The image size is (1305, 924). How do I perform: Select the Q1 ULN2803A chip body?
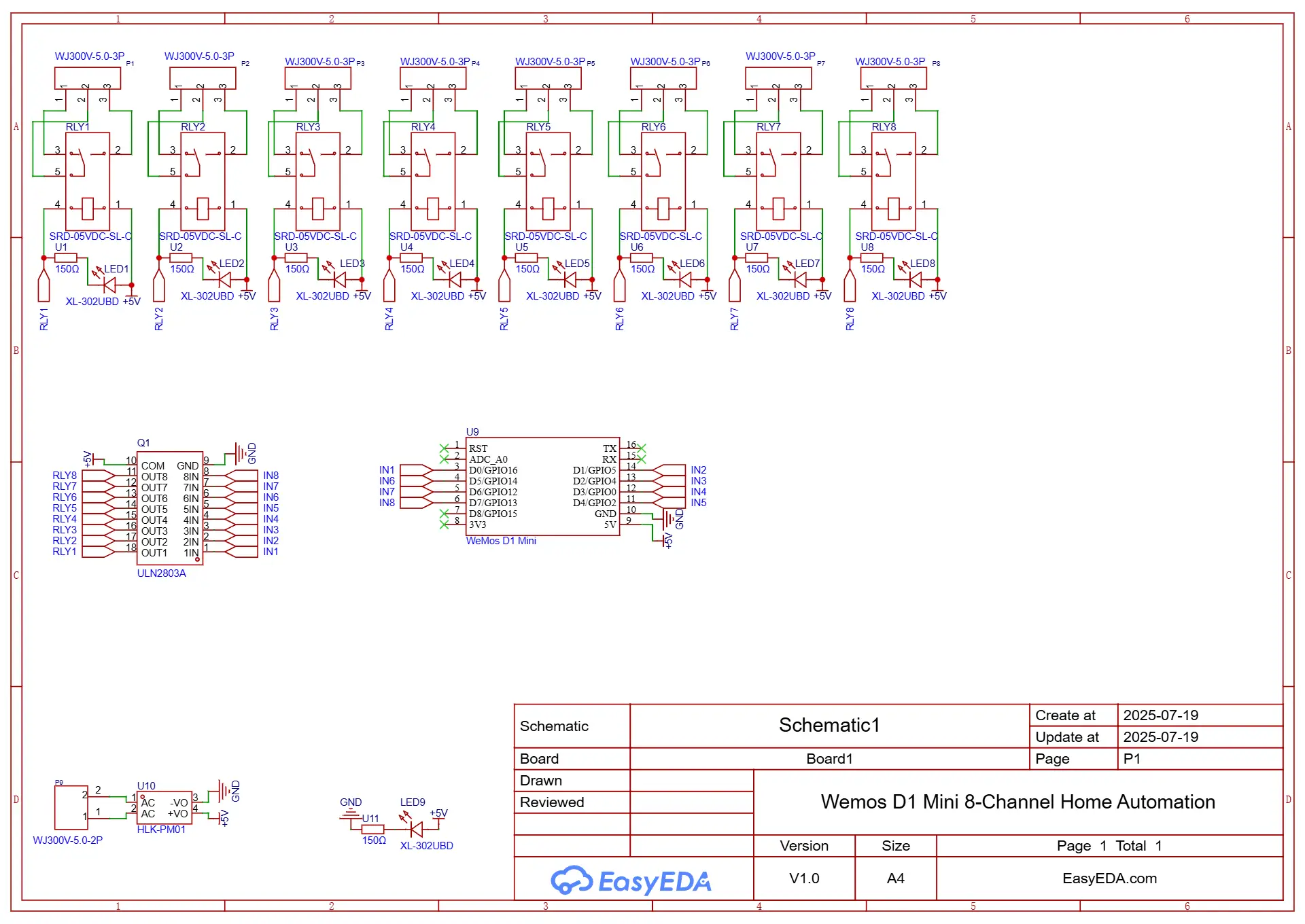pos(170,508)
